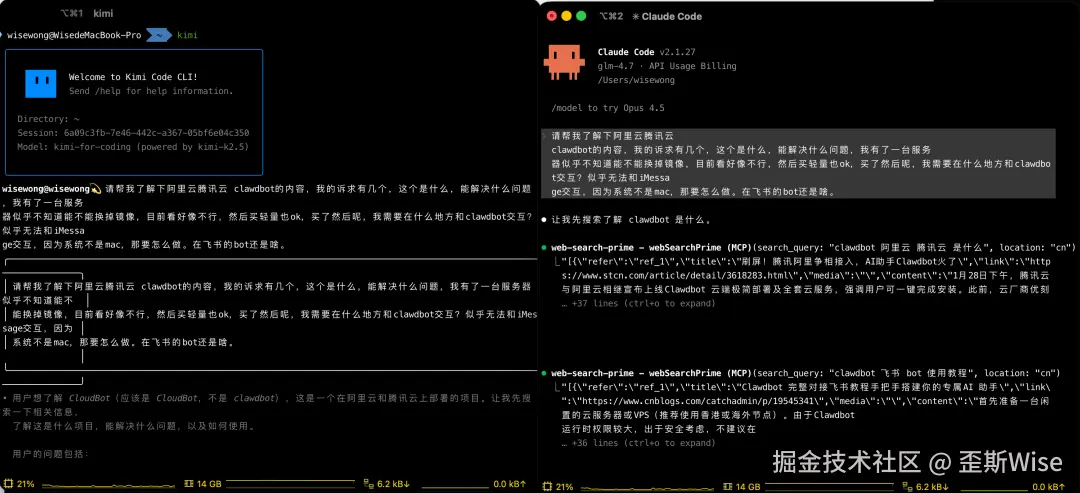1080x493 pixels.
Task: Click the orange Claude Code mascot icon
Action: [563, 63]
